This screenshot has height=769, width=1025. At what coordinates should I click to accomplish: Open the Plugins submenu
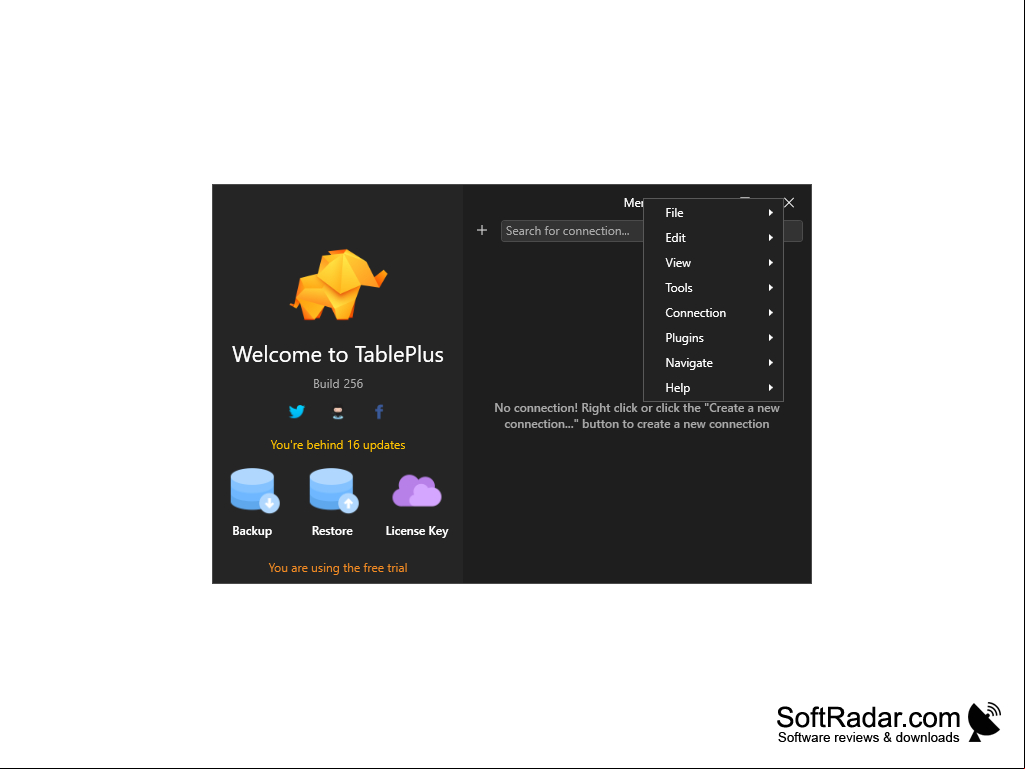(x=713, y=338)
